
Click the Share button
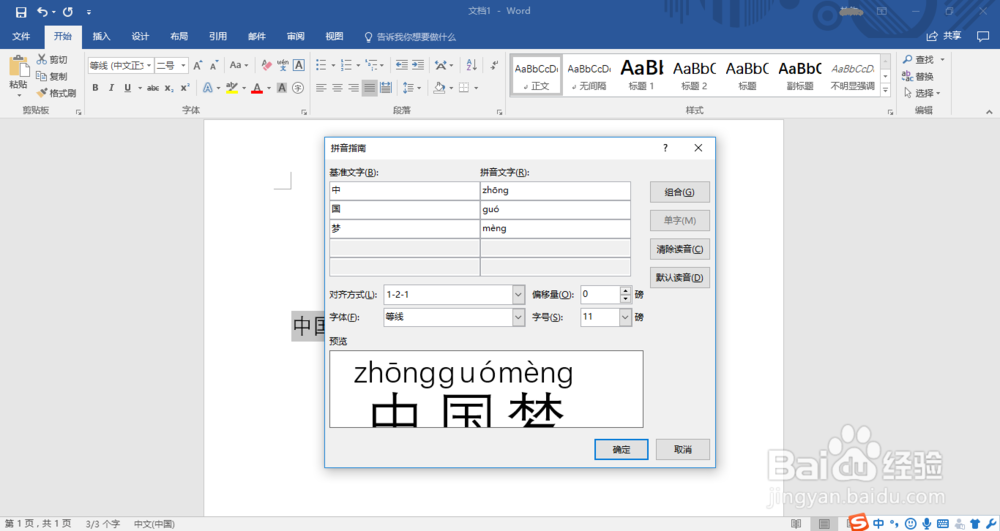click(944, 36)
